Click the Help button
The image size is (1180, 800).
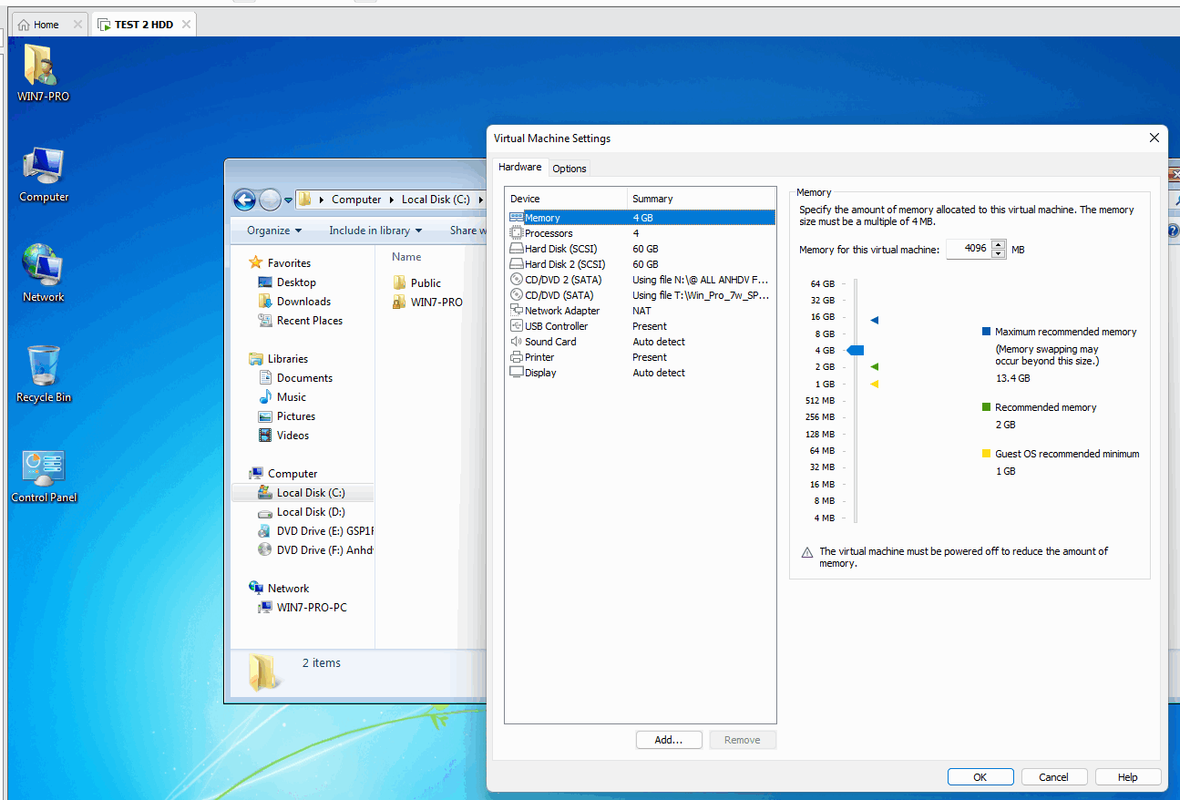(x=1127, y=777)
